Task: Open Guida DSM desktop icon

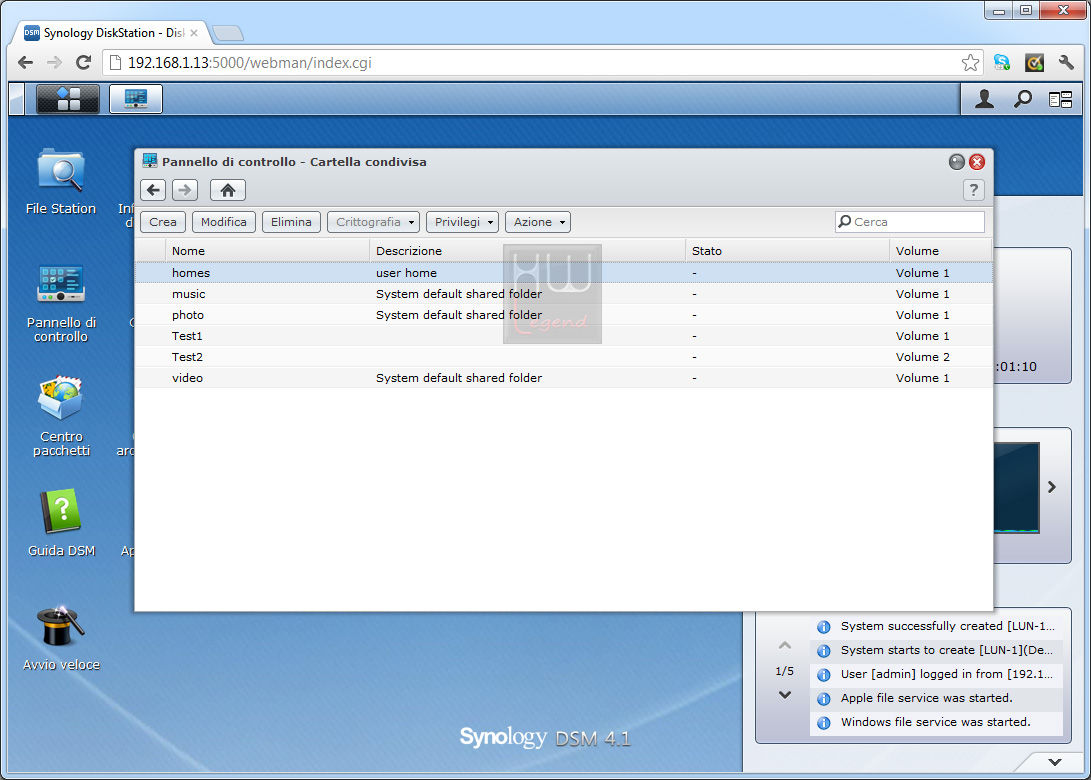Action: [x=61, y=523]
